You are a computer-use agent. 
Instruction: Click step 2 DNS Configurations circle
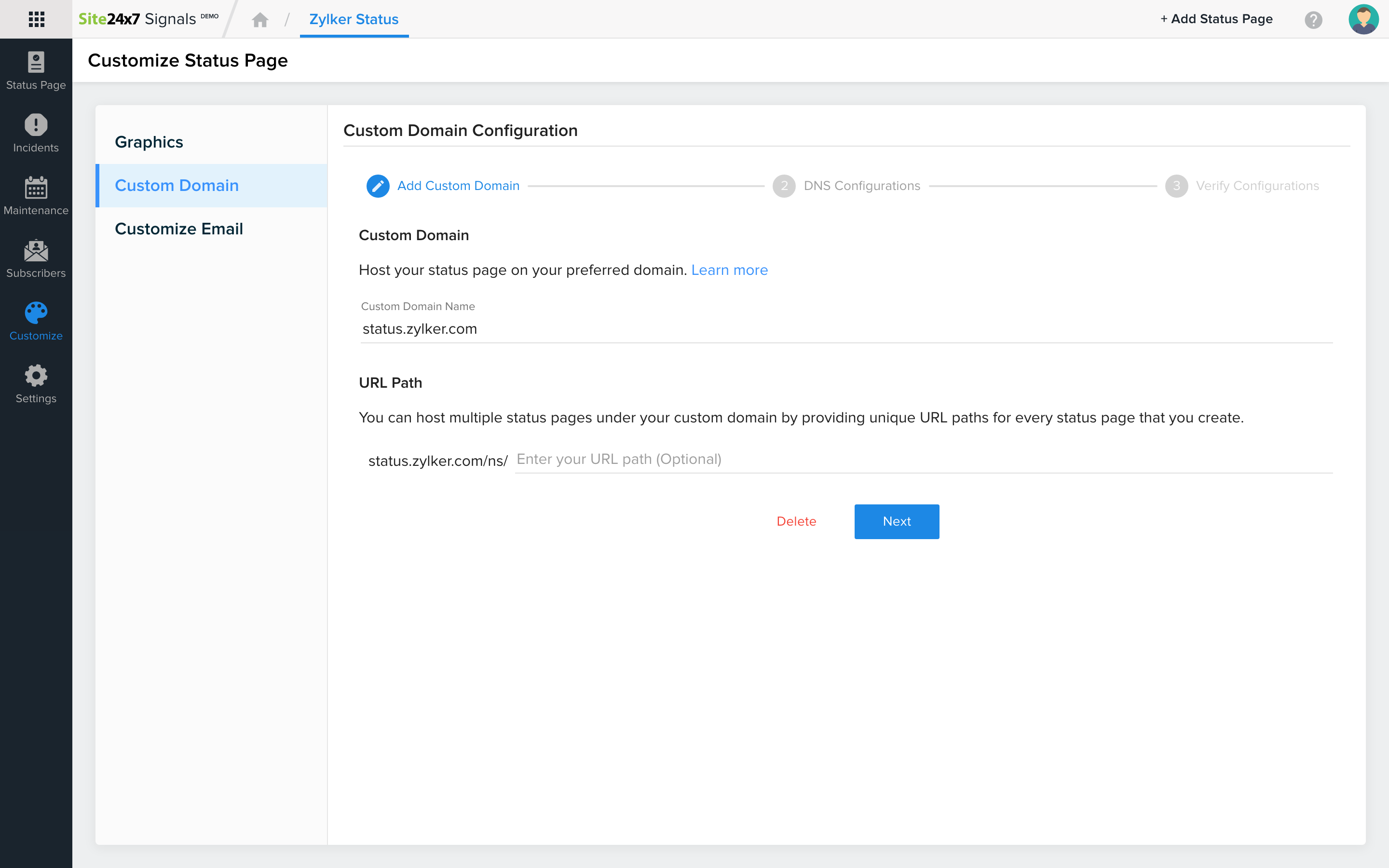point(784,186)
